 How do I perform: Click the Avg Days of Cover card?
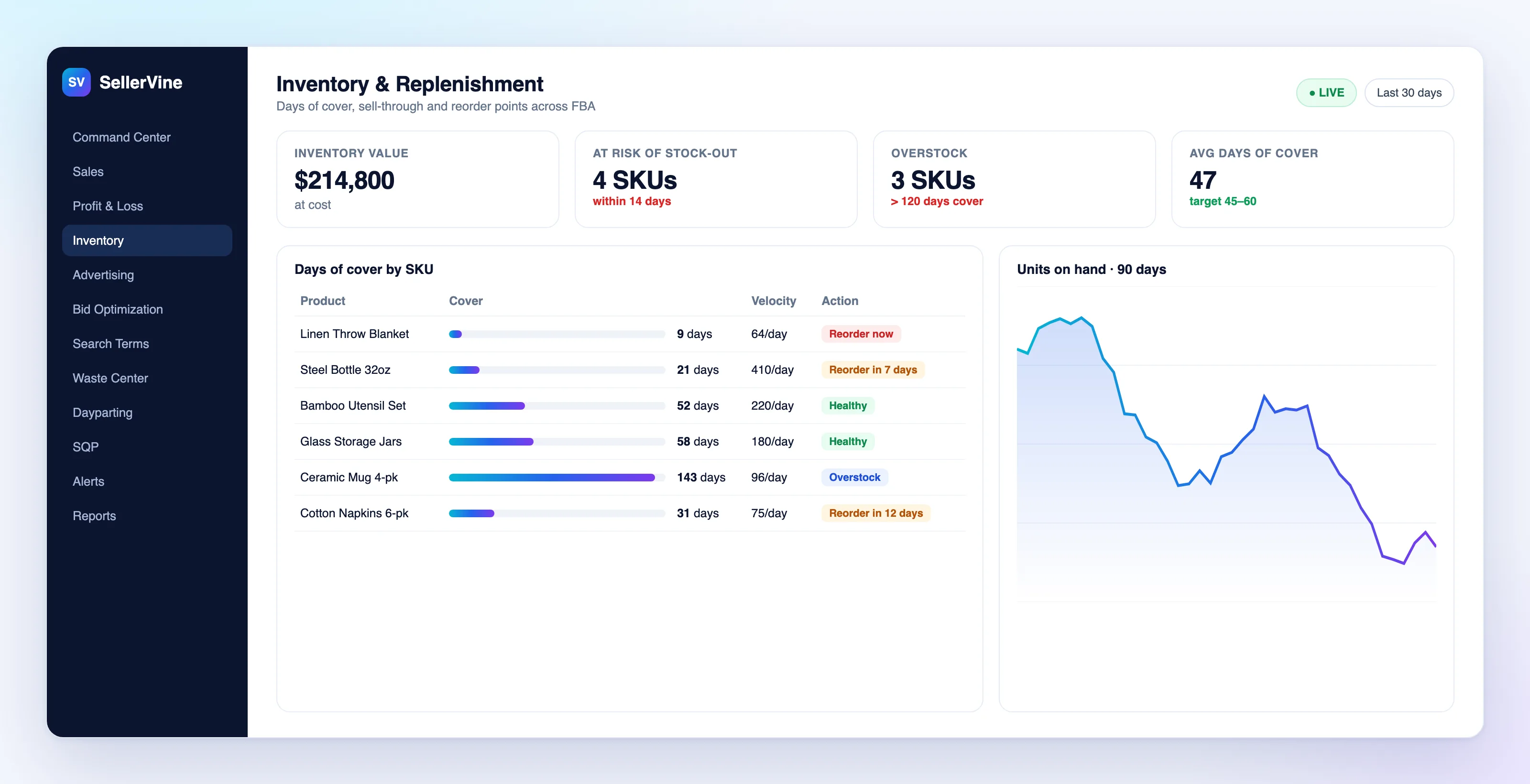[x=1312, y=179]
